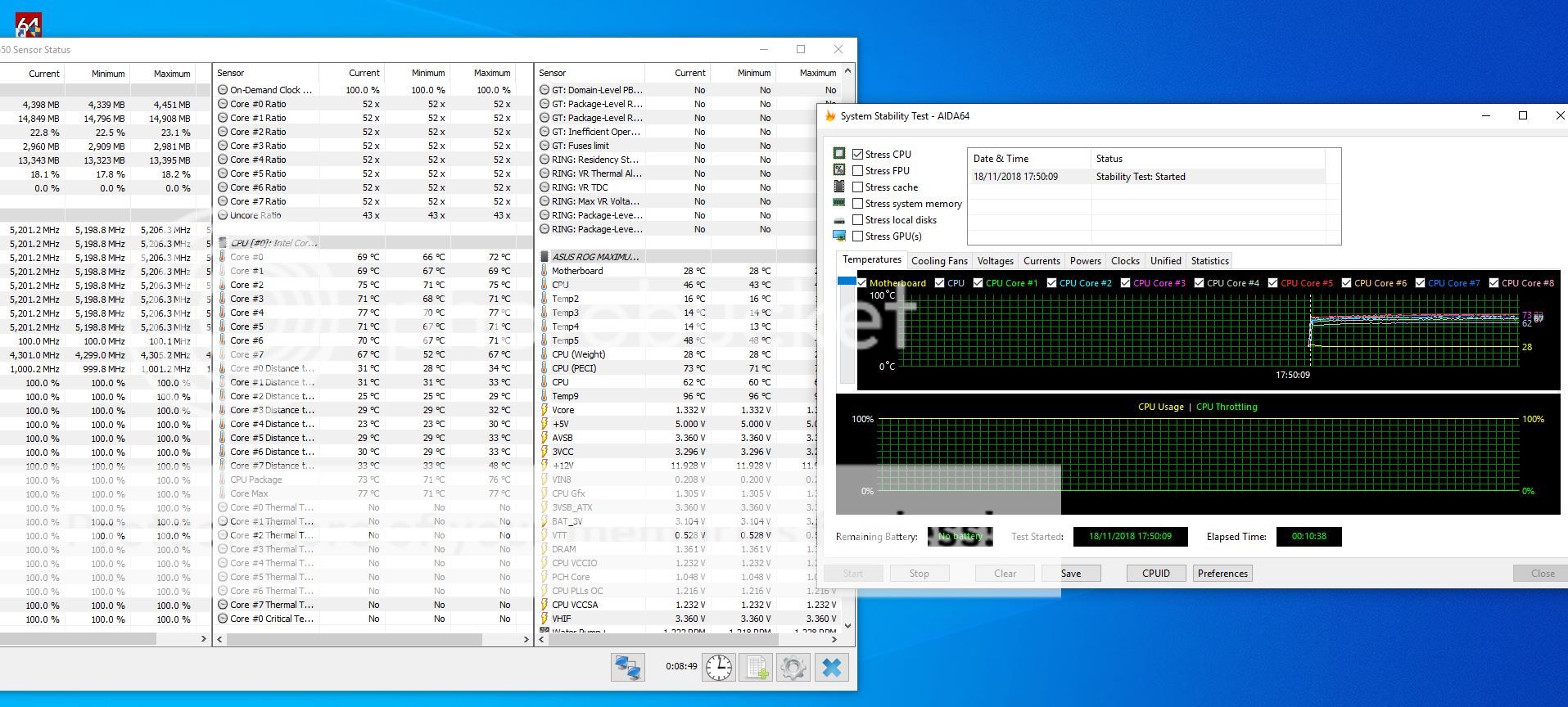
Task: Click the chip icon beside Stress cache
Action: 839,187
